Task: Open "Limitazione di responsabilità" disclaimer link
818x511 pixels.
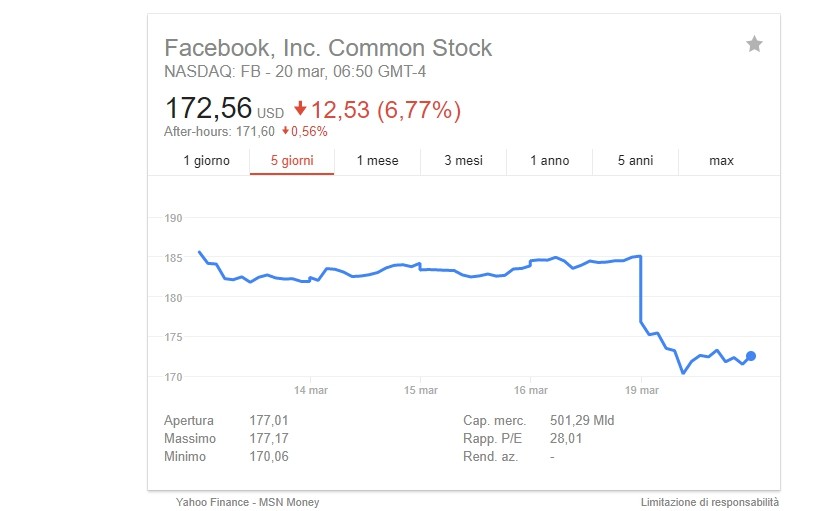Action: point(710,502)
